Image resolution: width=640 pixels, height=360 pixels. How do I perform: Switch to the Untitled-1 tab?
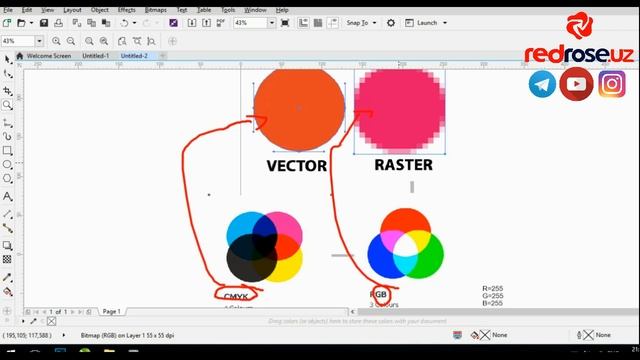(x=96, y=56)
